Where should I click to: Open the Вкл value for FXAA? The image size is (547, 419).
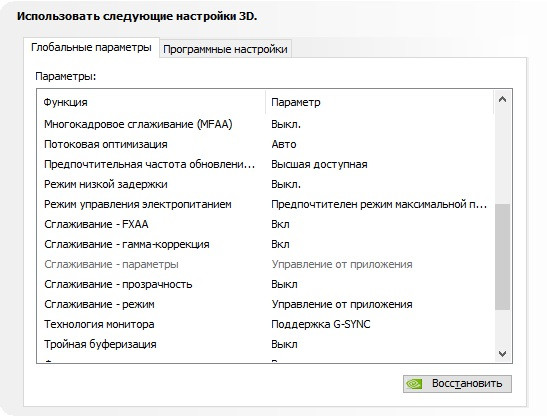280,224
